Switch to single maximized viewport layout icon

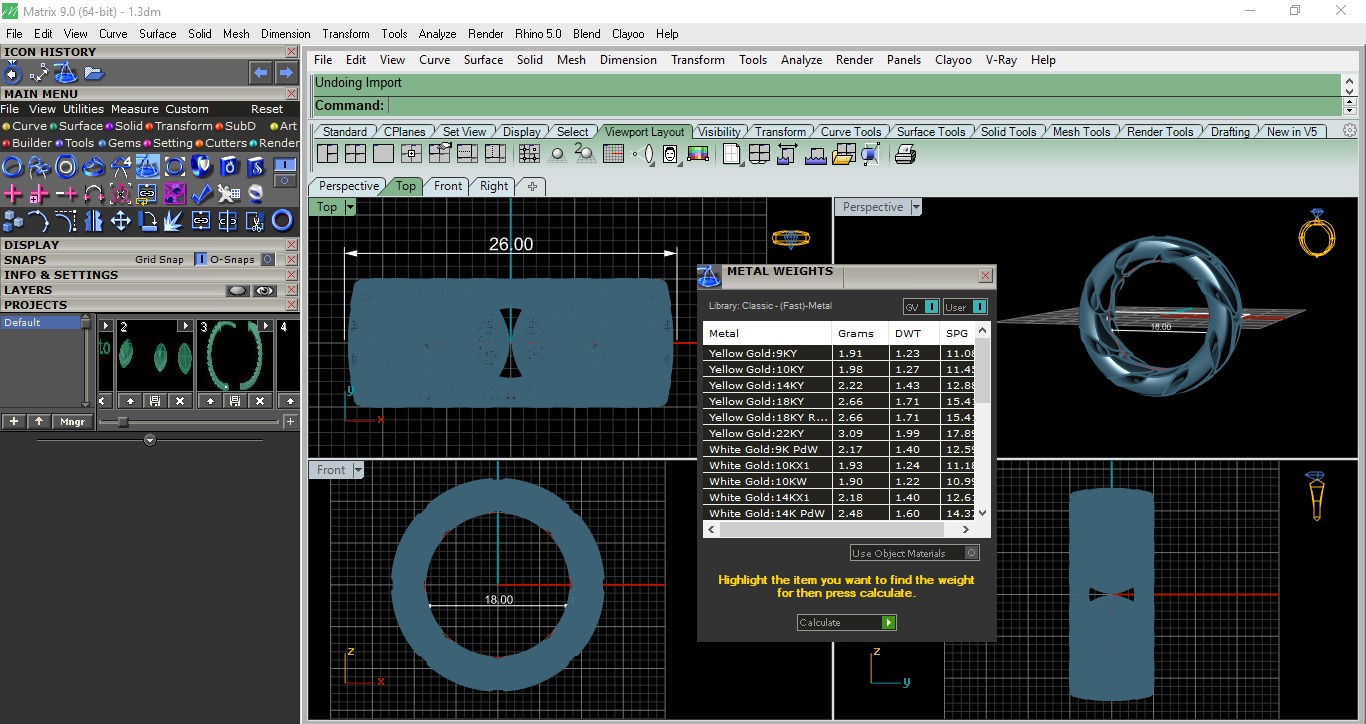pyautogui.click(x=383, y=154)
